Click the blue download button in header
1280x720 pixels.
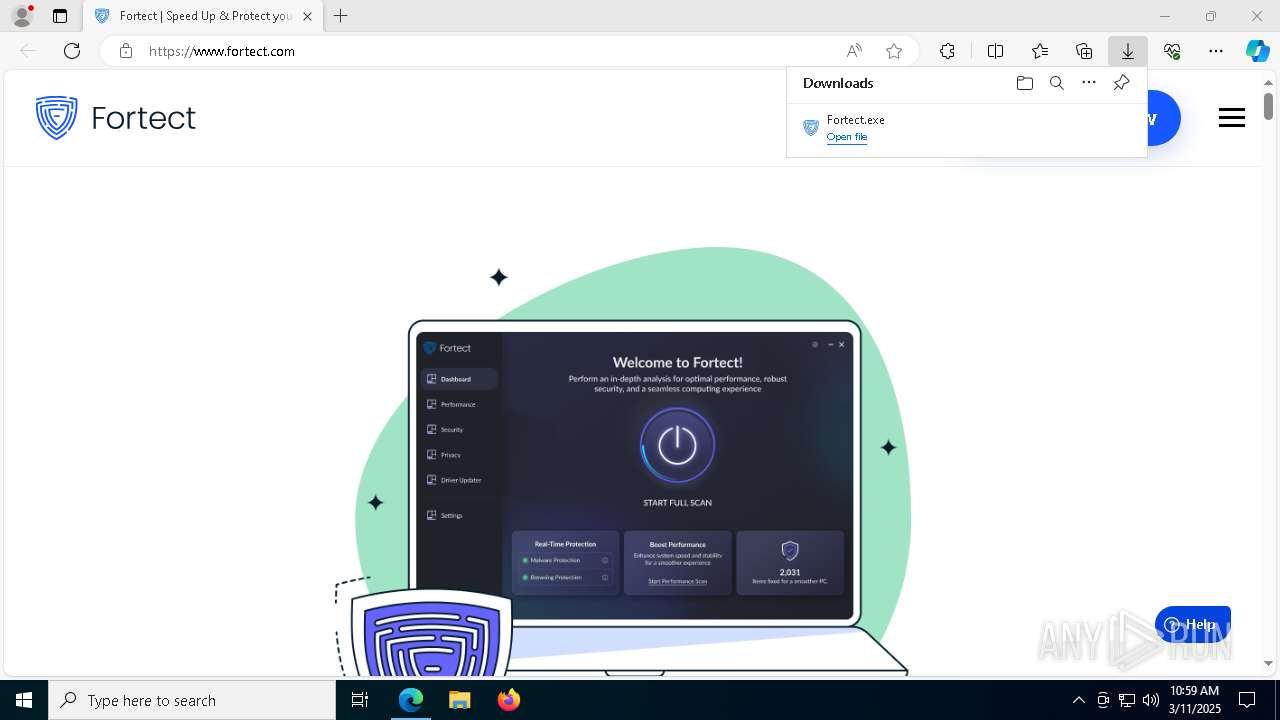pyautogui.click(x=1163, y=118)
